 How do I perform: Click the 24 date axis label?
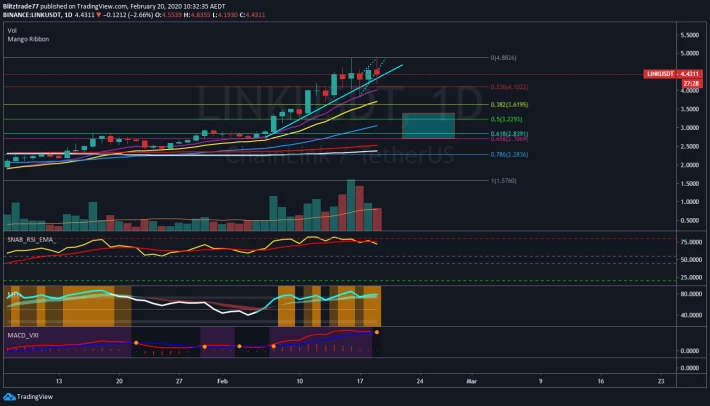pyautogui.click(x=420, y=381)
